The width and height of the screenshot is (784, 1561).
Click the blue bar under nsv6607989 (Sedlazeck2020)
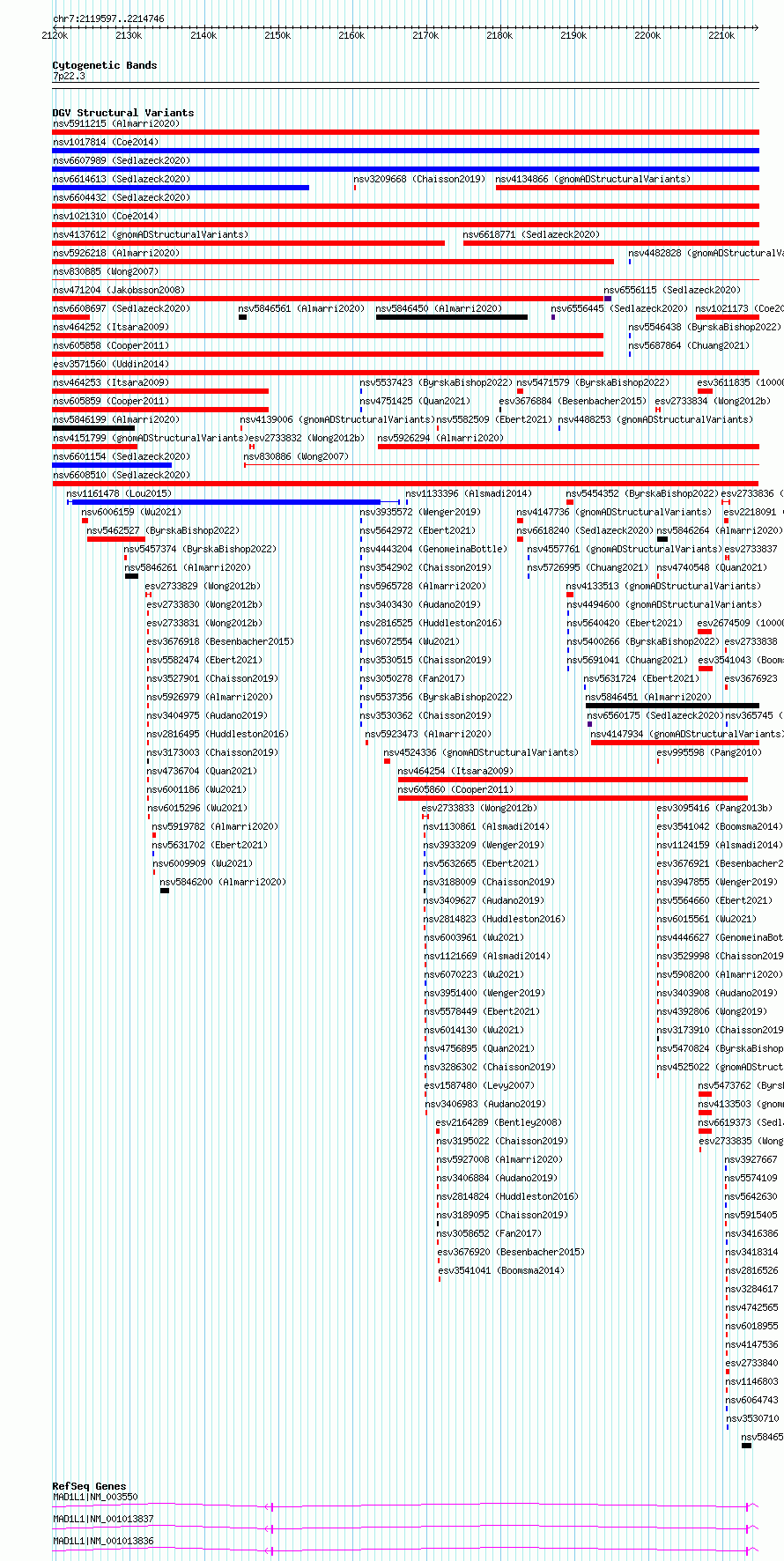click(x=405, y=169)
